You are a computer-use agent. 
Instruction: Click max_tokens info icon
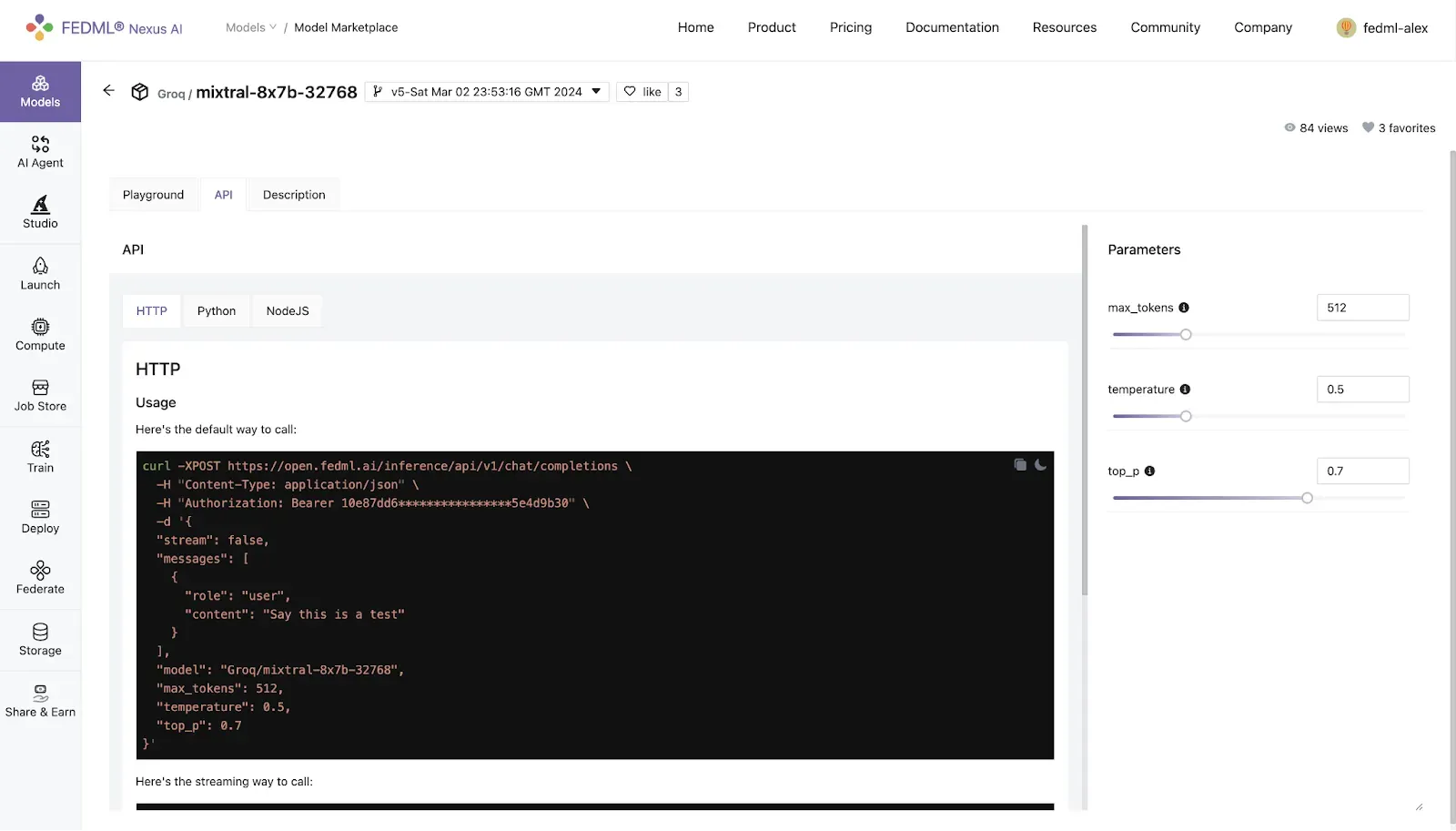point(1184,308)
